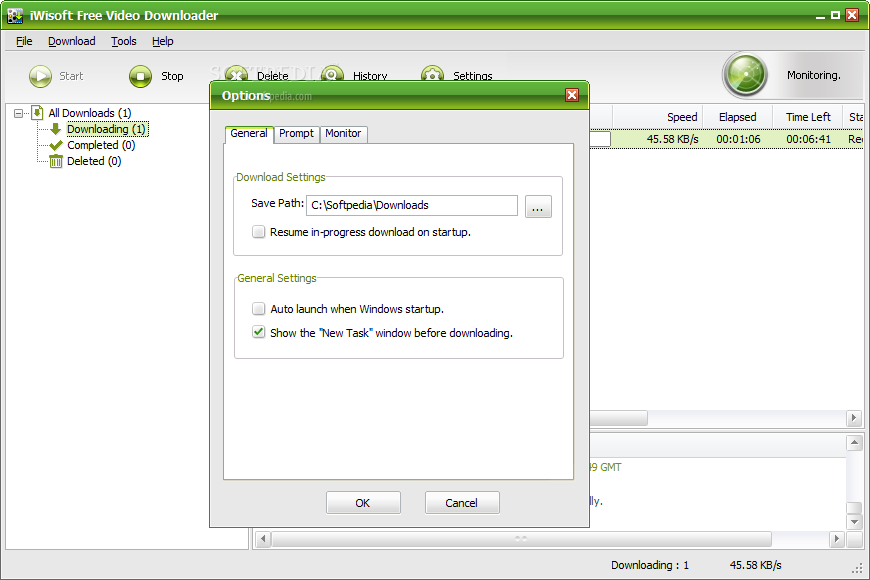Click the log panel scroll down arrow
Screen dimensions: 870x580
coord(854,522)
